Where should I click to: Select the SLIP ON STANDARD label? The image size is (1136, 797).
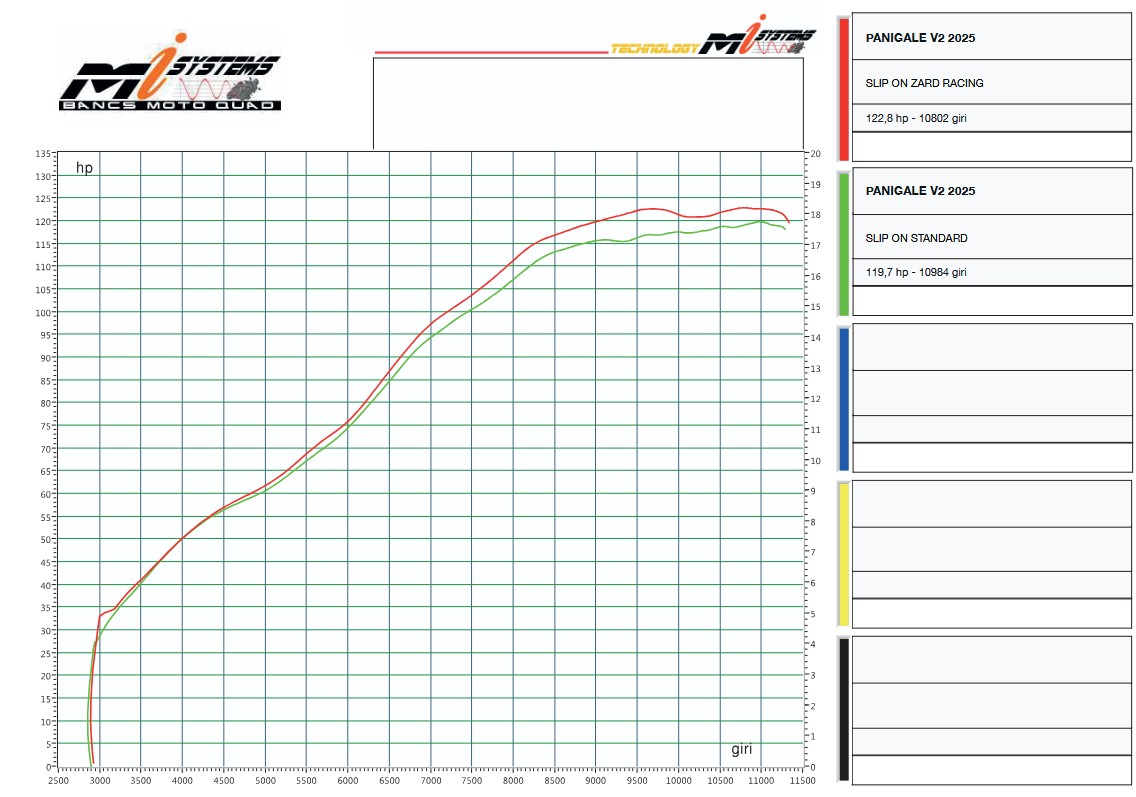pos(916,238)
